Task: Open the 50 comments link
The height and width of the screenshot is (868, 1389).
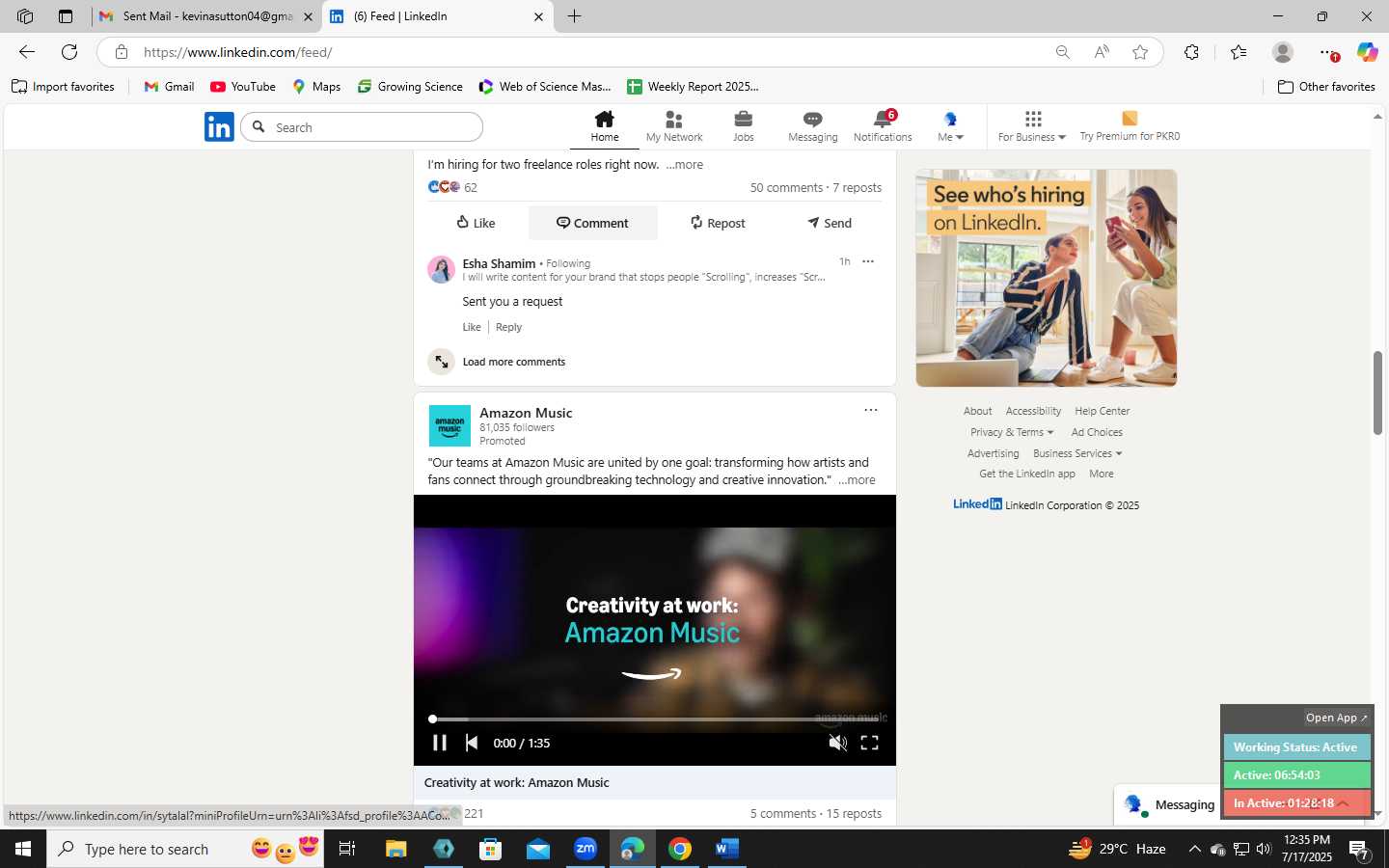Action: click(786, 188)
